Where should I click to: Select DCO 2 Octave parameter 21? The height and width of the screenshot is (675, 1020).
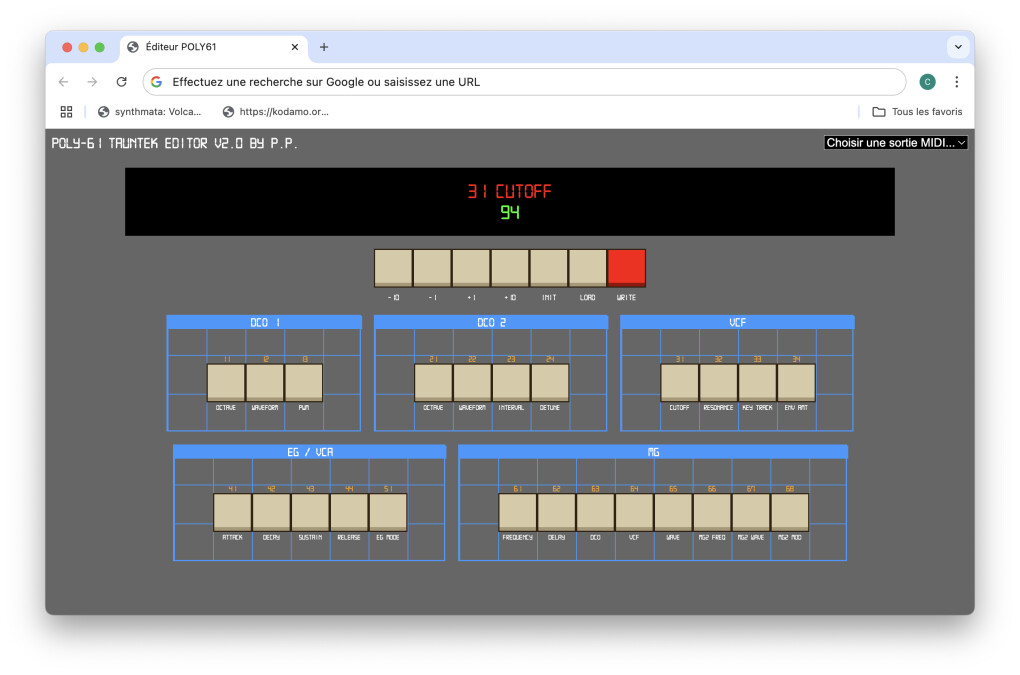pyautogui.click(x=433, y=382)
